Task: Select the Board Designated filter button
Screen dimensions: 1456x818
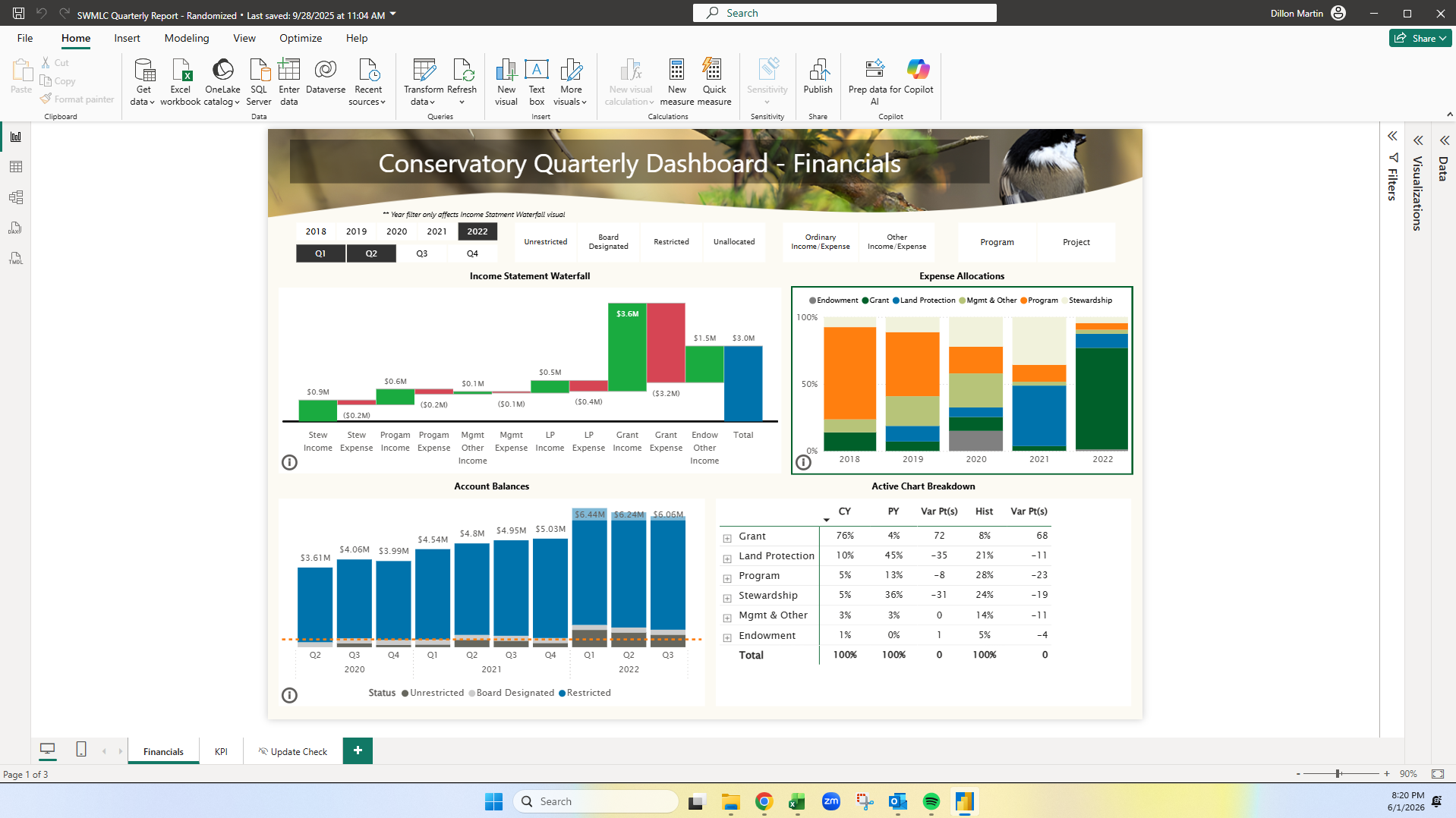Action: pyautogui.click(x=609, y=242)
